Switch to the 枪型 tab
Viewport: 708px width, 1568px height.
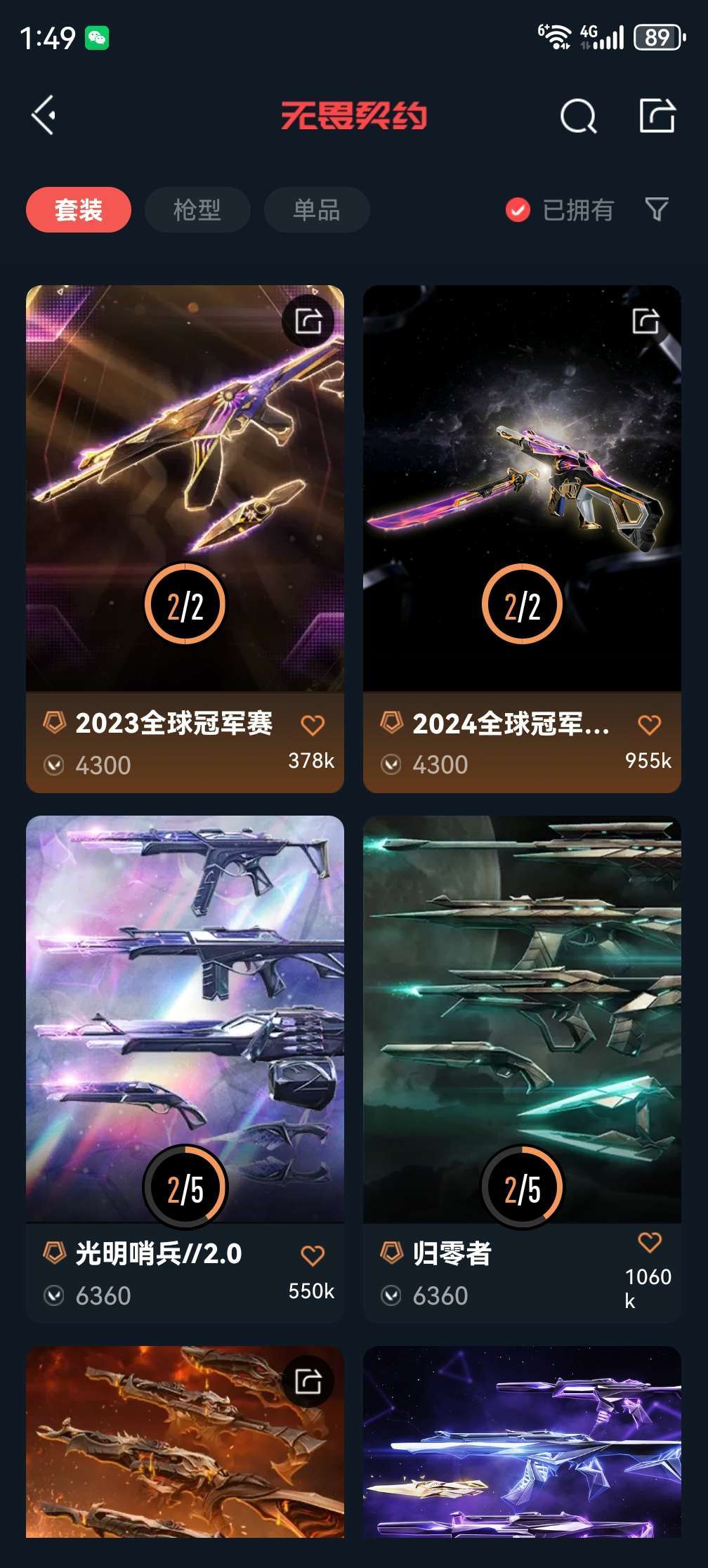click(197, 209)
